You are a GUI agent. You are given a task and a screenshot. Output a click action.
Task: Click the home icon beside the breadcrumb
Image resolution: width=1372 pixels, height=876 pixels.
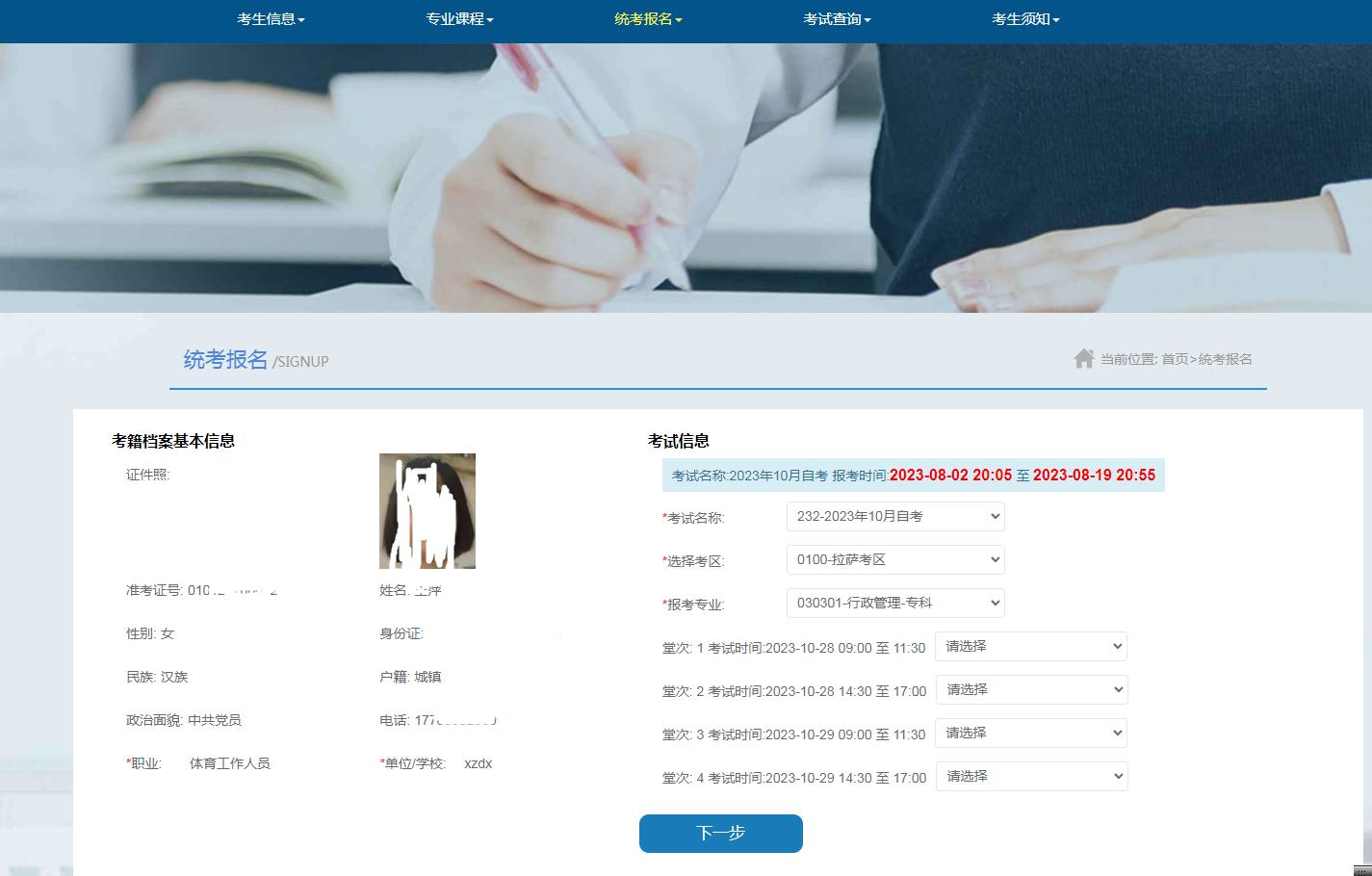[1083, 359]
